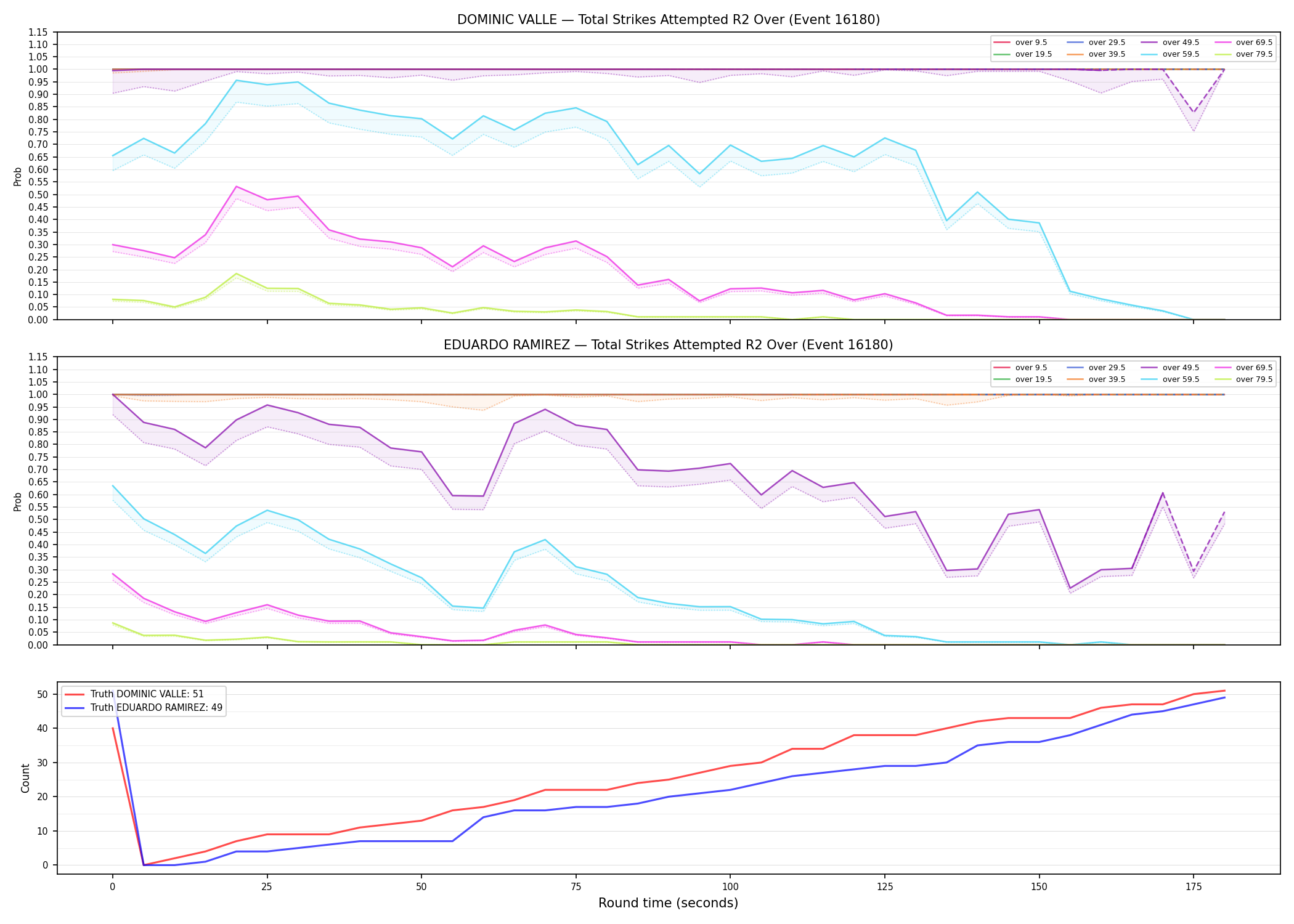This screenshot has width=1294, height=924.
Task: Click the top chart 'Prob' axis label
Action: [18, 176]
